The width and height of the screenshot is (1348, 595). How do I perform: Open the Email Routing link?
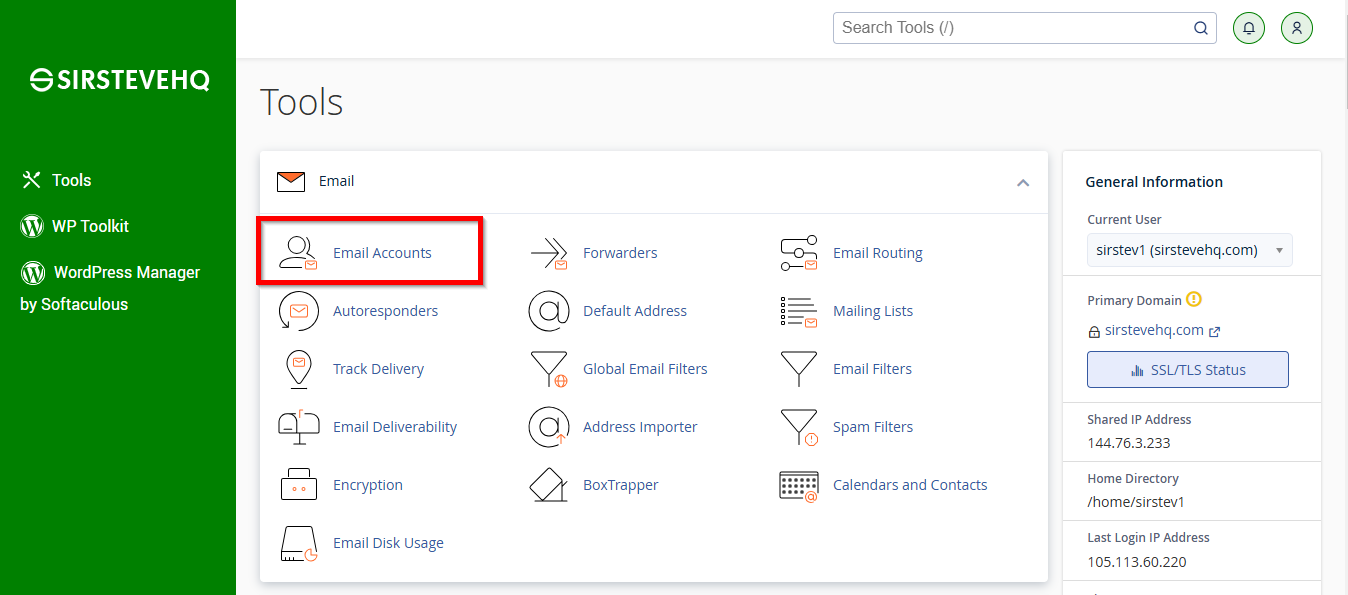pos(878,253)
